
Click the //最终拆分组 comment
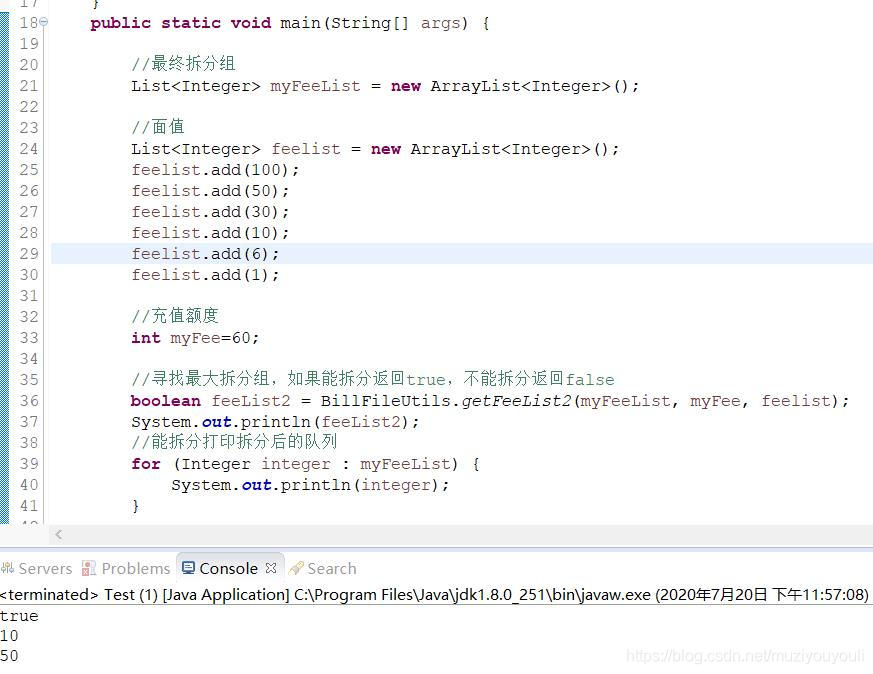pyautogui.click(x=184, y=63)
